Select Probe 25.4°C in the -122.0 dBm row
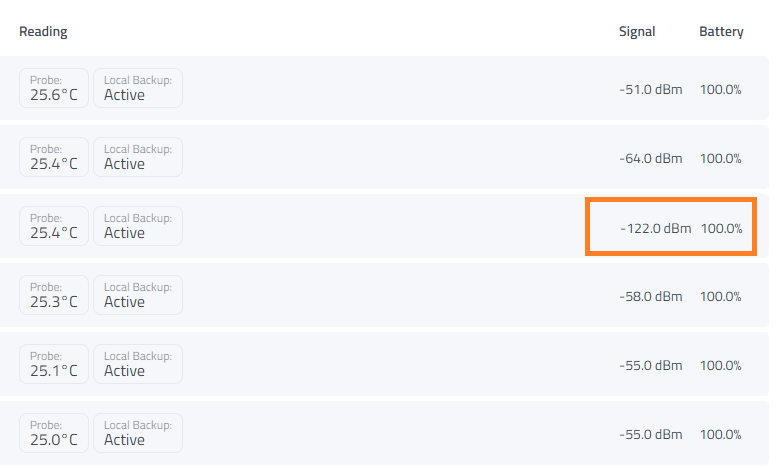 (54, 226)
